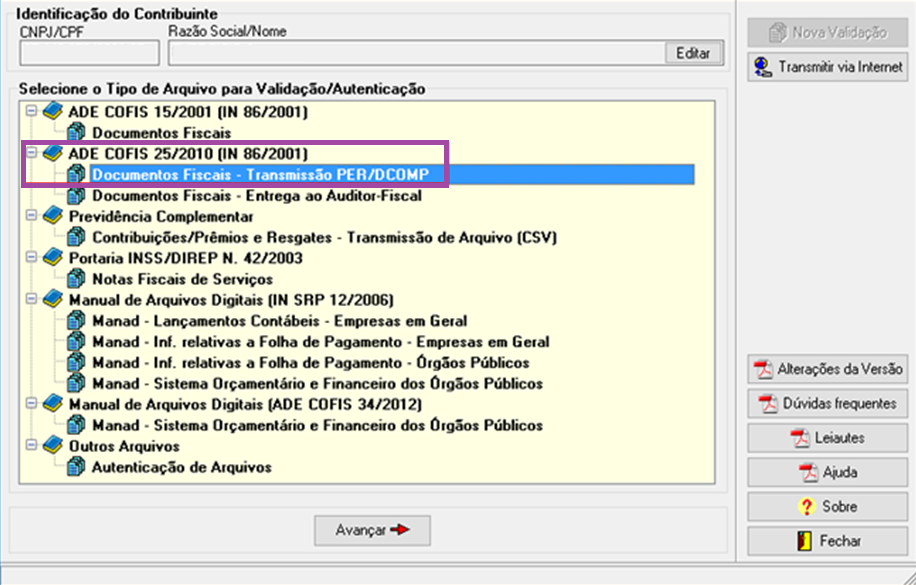Select the Outros Arquivos label
Viewport: 916px width, 585px height.
click(x=124, y=446)
